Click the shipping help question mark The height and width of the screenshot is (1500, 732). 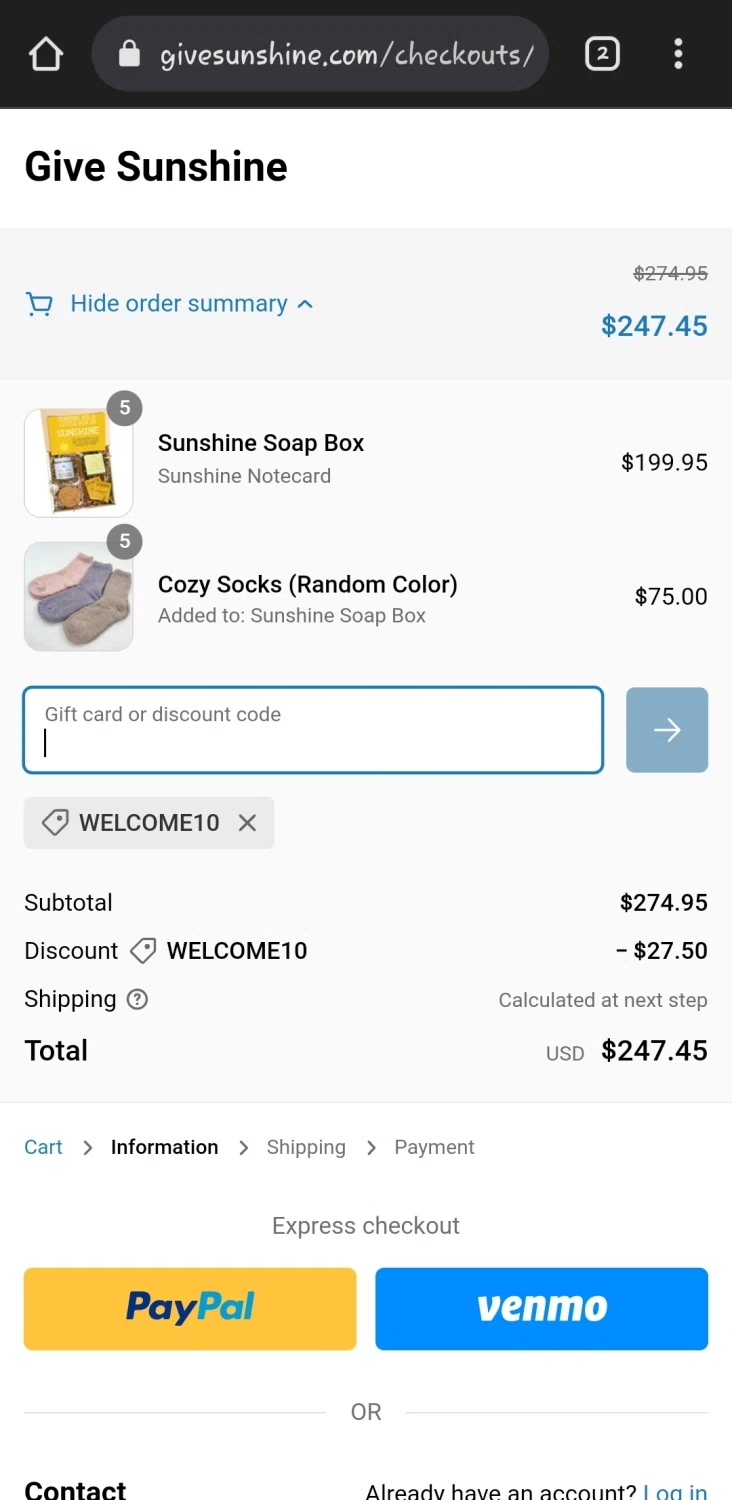(x=138, y=999)
